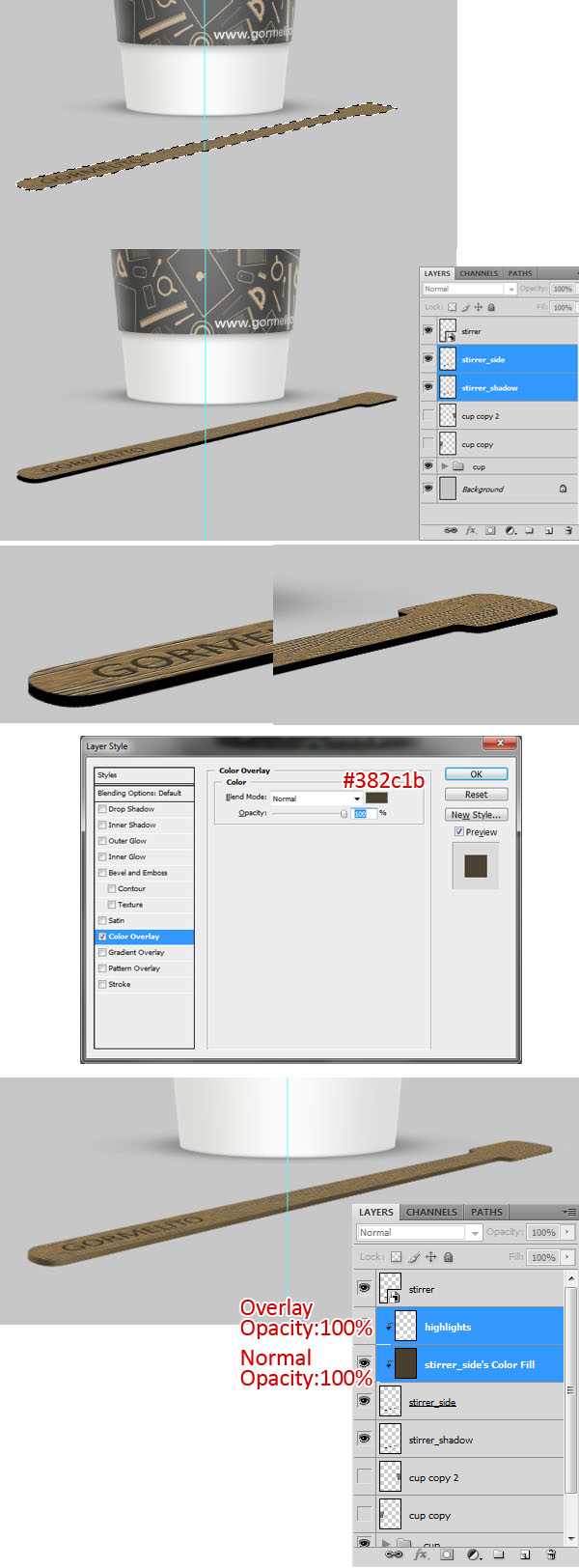Hide the Background layer using its eye icon
This screenshot has height=1568, width=579.
pyautogui.click(x=428, y=489)
